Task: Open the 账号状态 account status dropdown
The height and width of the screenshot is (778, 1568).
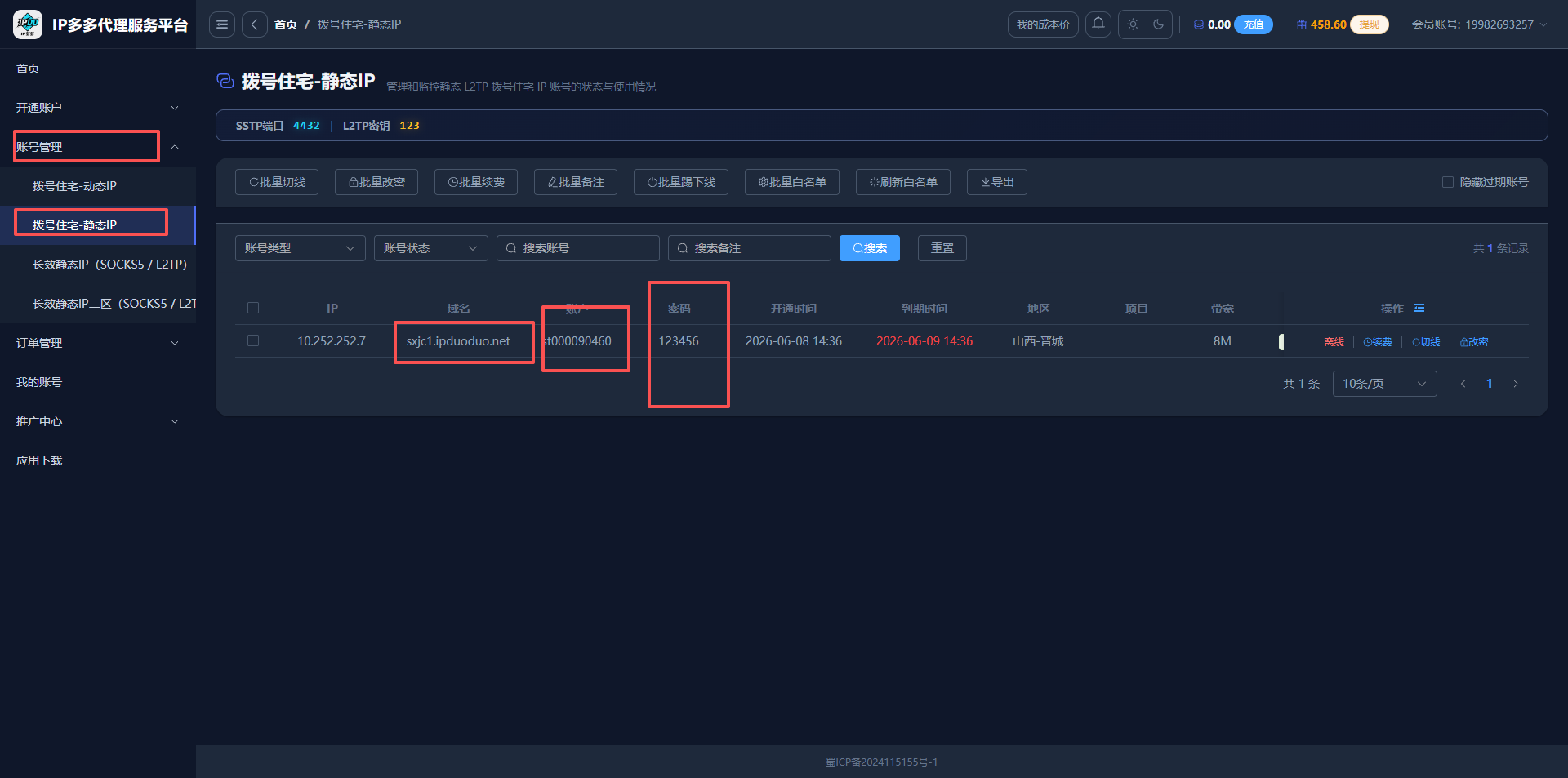Action: (x=431, y=248)
